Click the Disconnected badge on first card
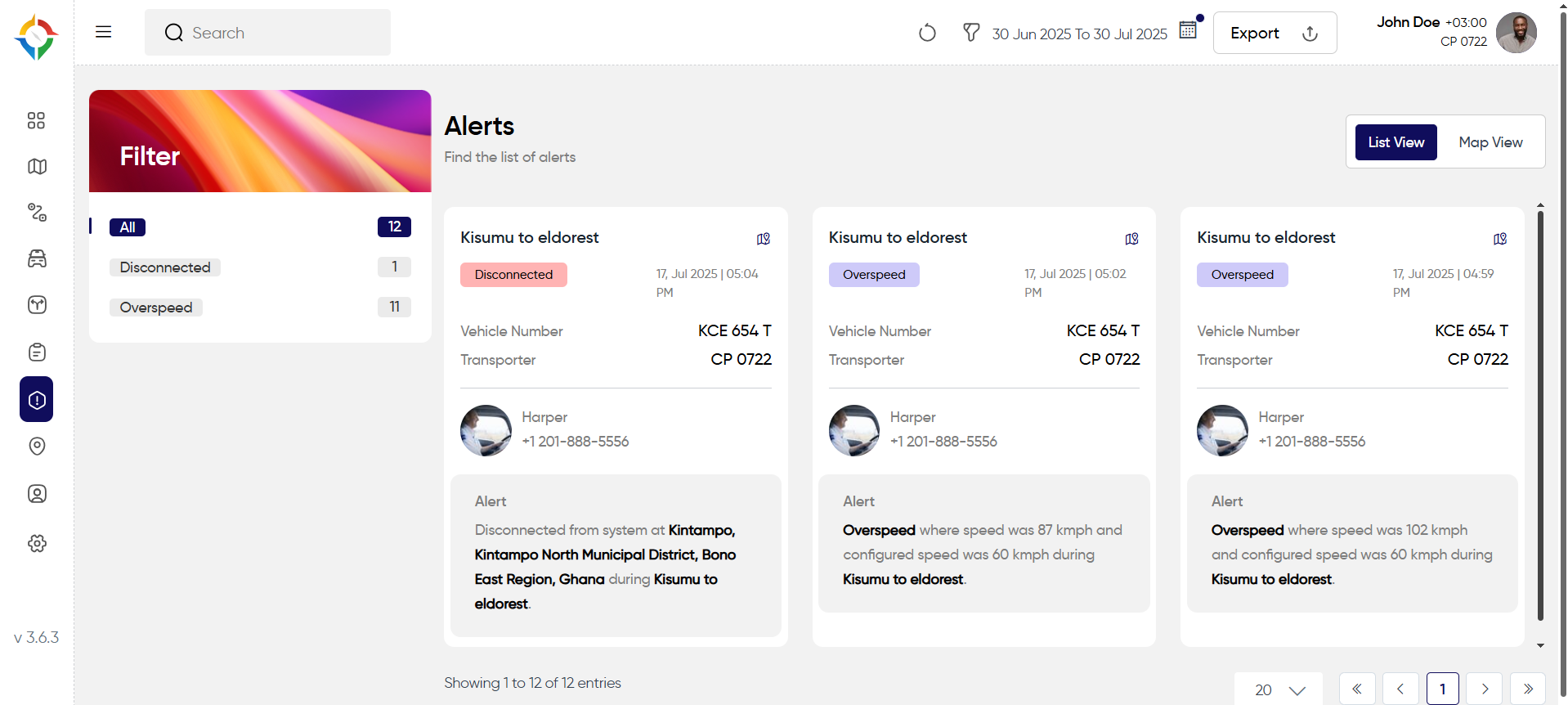The height and width of the screenshot is (705, 1568). pos(513,275)
